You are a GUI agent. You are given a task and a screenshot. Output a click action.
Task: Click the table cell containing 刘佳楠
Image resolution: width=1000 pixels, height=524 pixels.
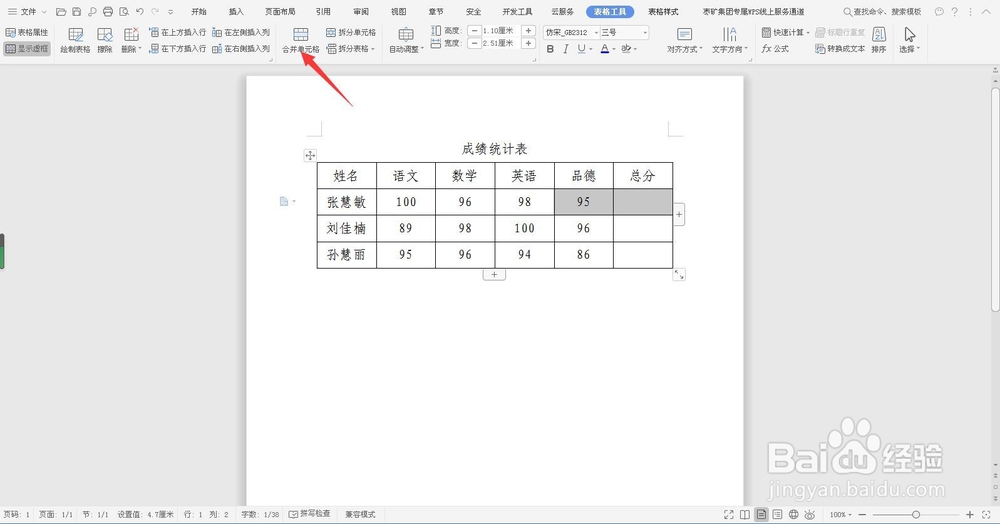click(x=346, y=228)
